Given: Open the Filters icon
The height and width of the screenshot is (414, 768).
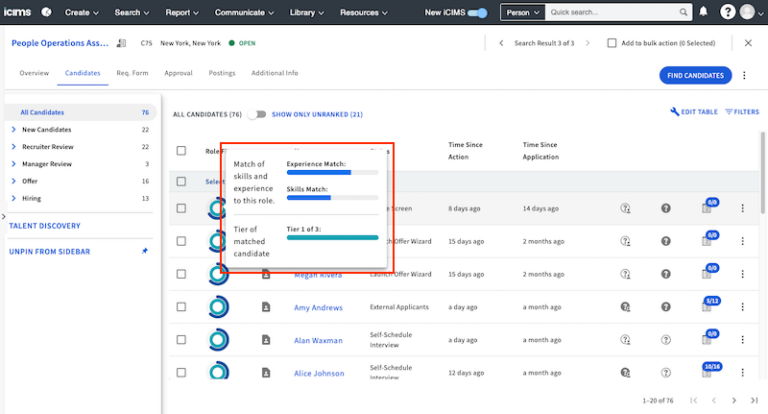Looking at the screenshot, I should pyautogui.click(x=729, y=112).
